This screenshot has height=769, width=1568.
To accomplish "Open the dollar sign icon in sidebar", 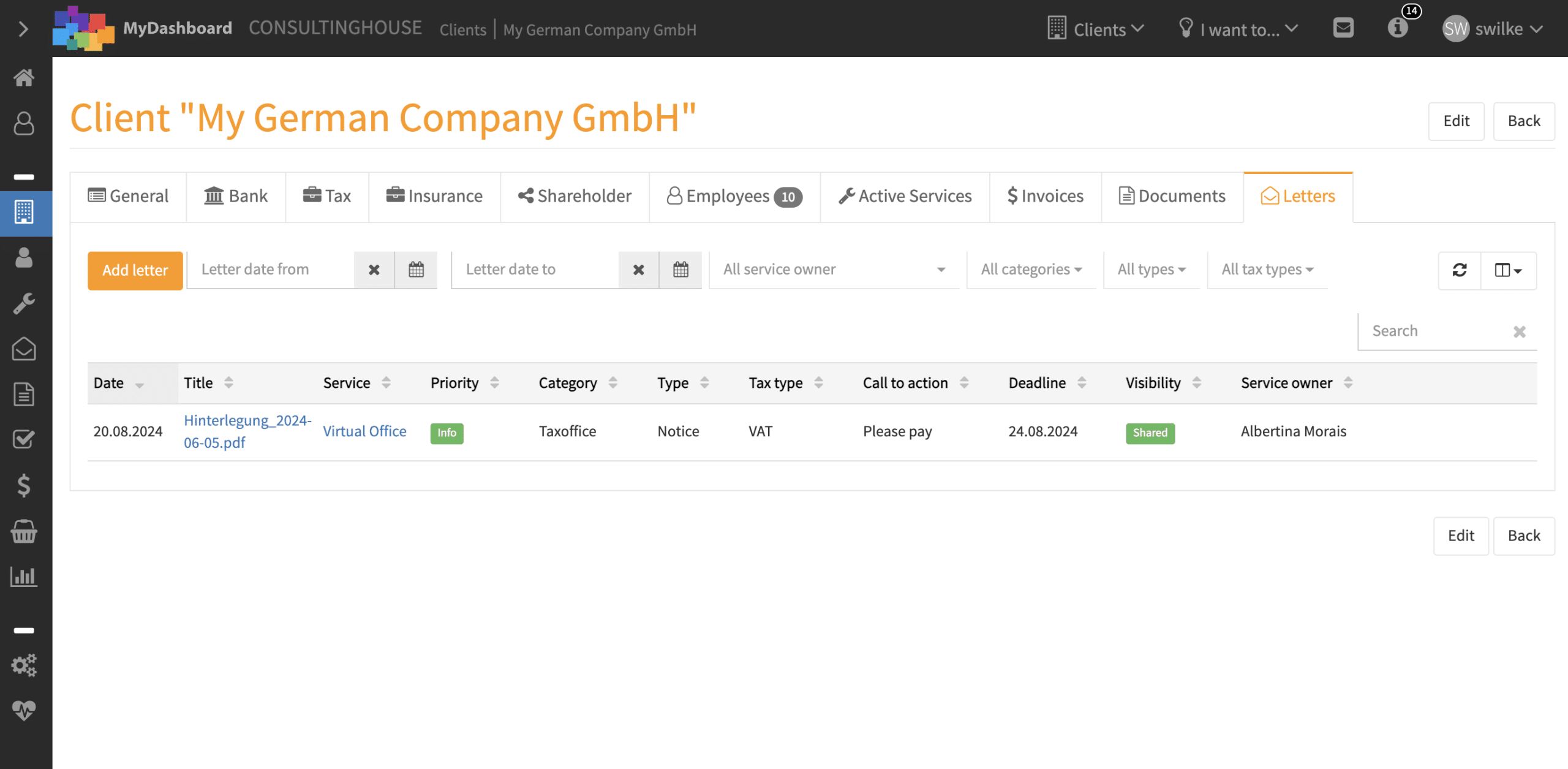I will pos(24,485).
